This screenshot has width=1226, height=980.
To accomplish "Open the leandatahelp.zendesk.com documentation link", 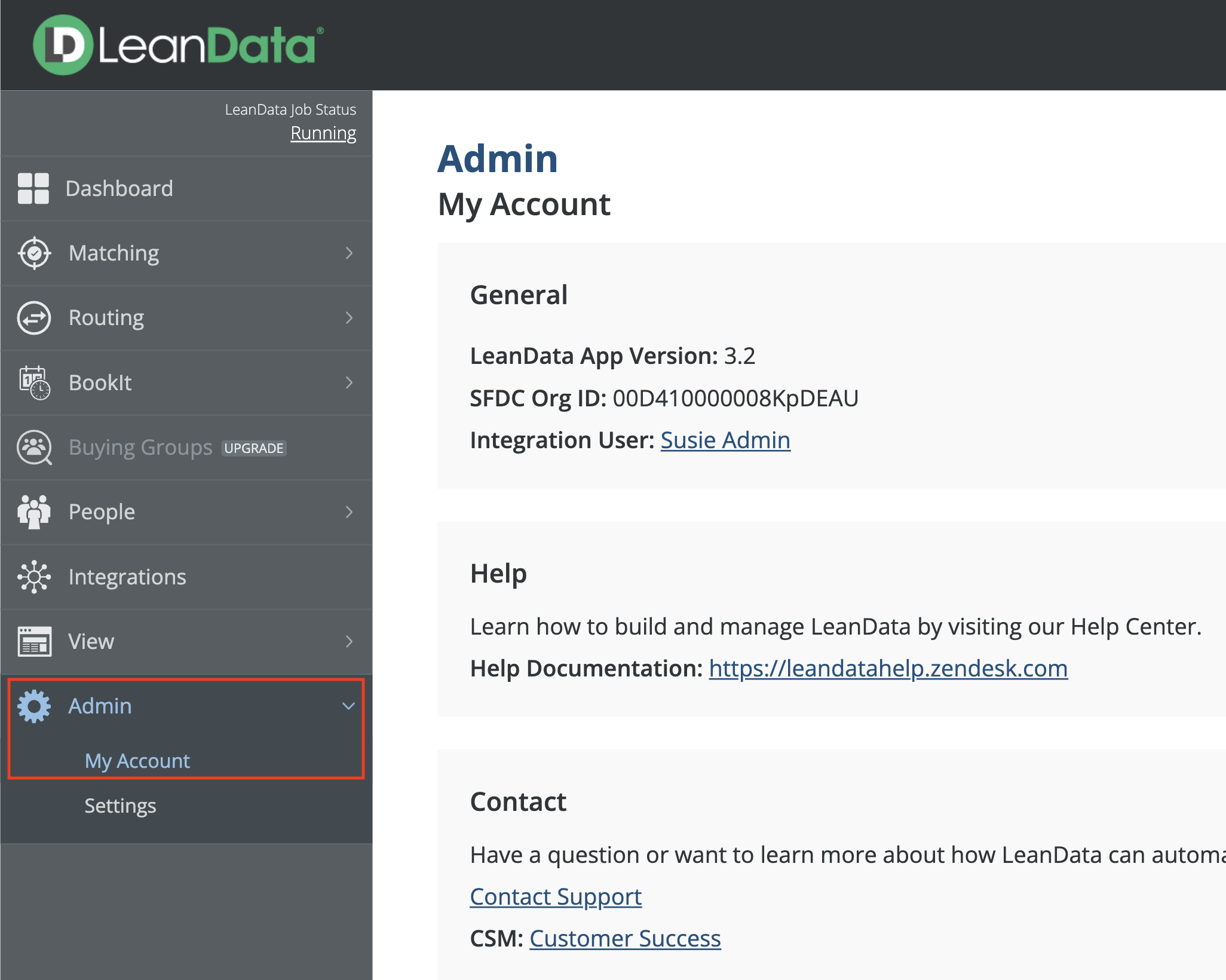I will 888,668.
